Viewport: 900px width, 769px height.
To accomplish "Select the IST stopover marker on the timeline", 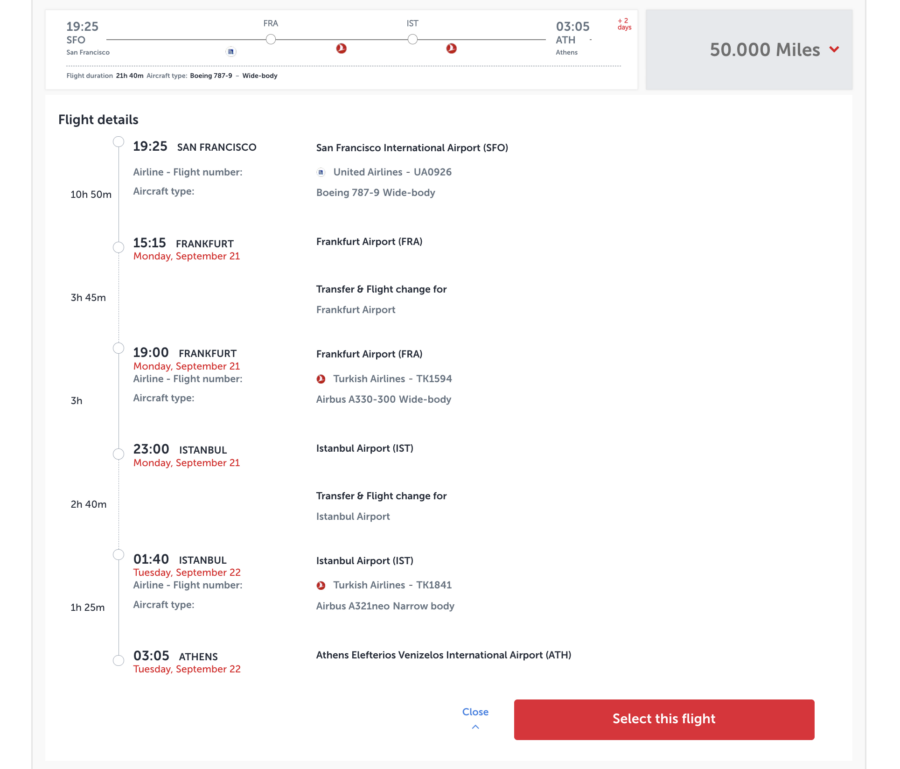I will (x=413, y=40).
